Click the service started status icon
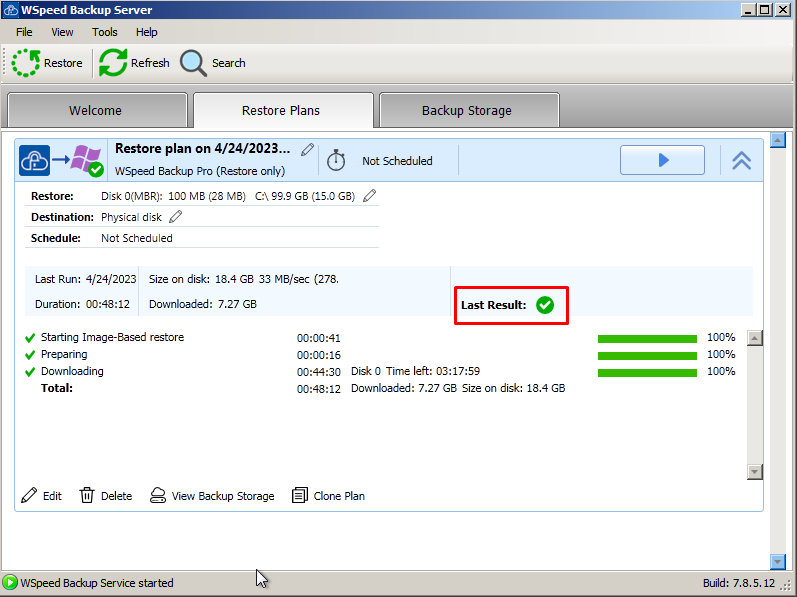The image size is (797, 597). click(10, 583)
